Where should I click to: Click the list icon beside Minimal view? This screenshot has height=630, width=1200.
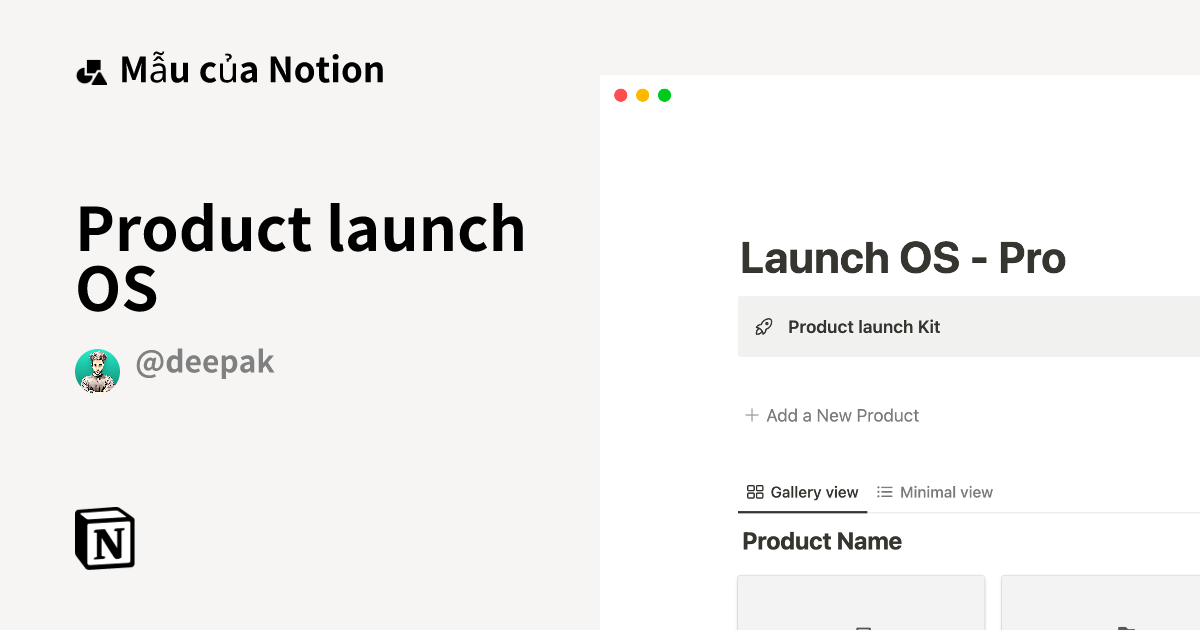coord(884,492)
